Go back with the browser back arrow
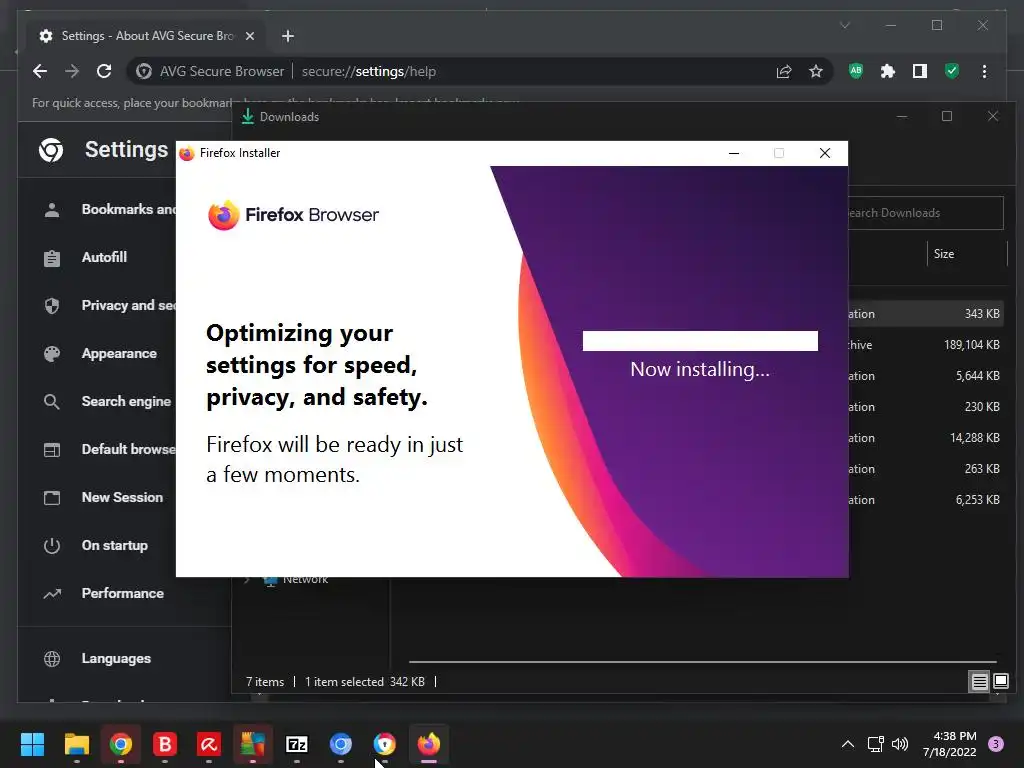 40,71
